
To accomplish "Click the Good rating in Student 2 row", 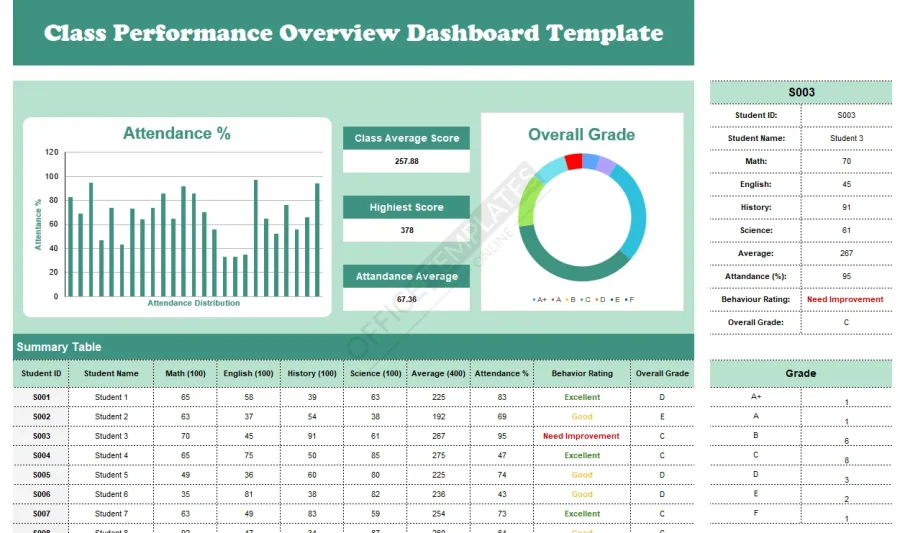I will coord(581,417).
